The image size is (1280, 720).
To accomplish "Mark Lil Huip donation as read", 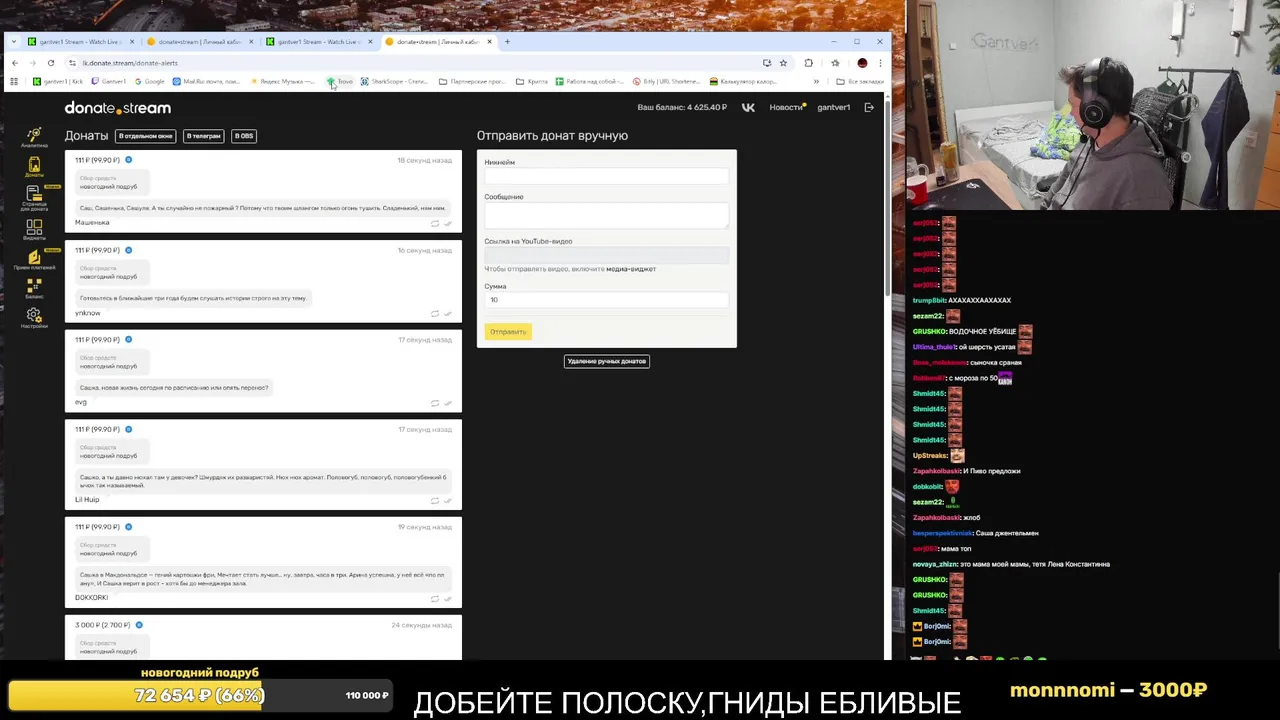I will (x=447, y=500).
